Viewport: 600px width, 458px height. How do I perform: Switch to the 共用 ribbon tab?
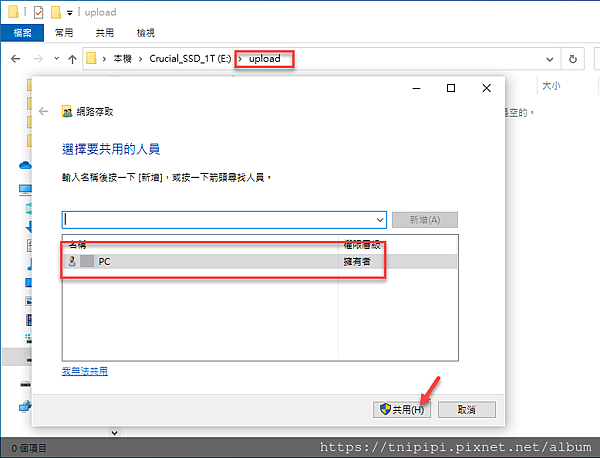coord(105,33)
